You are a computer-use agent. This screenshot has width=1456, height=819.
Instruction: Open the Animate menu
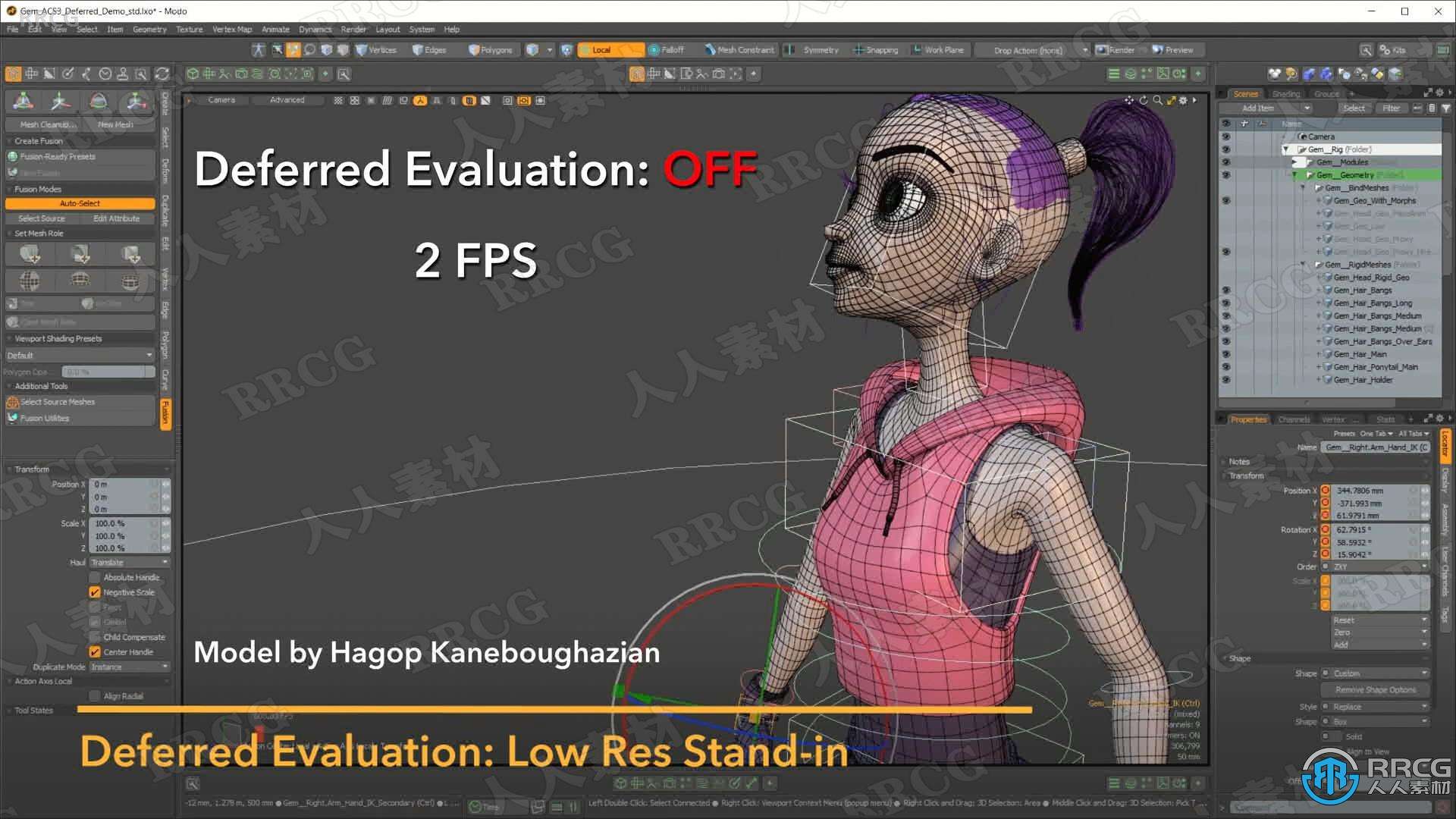coord(275,30)
